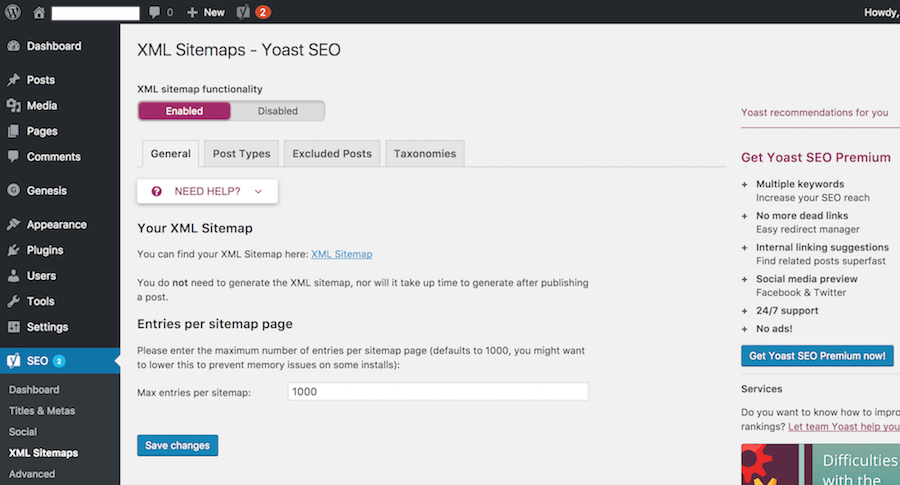Image resolution: width=900 pixels, height=485 pixels.
Task: Set XML sitemap functionality to Enabled
Action: point(184,111)
